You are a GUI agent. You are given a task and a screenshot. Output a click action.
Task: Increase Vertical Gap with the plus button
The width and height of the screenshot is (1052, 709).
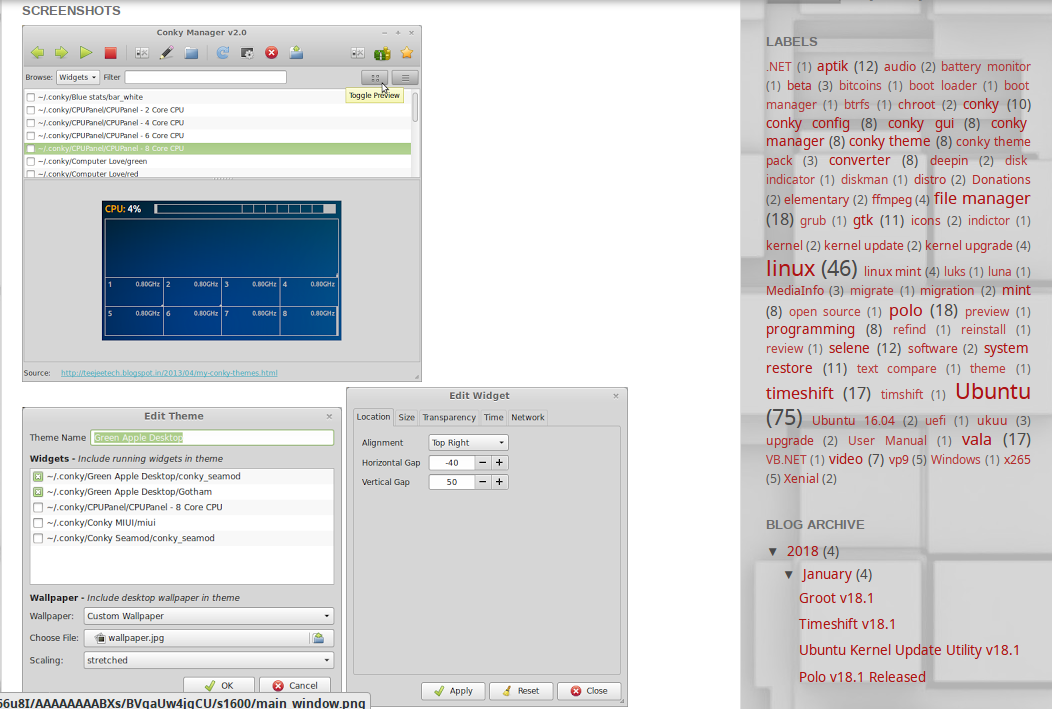(x=499, y=482)
